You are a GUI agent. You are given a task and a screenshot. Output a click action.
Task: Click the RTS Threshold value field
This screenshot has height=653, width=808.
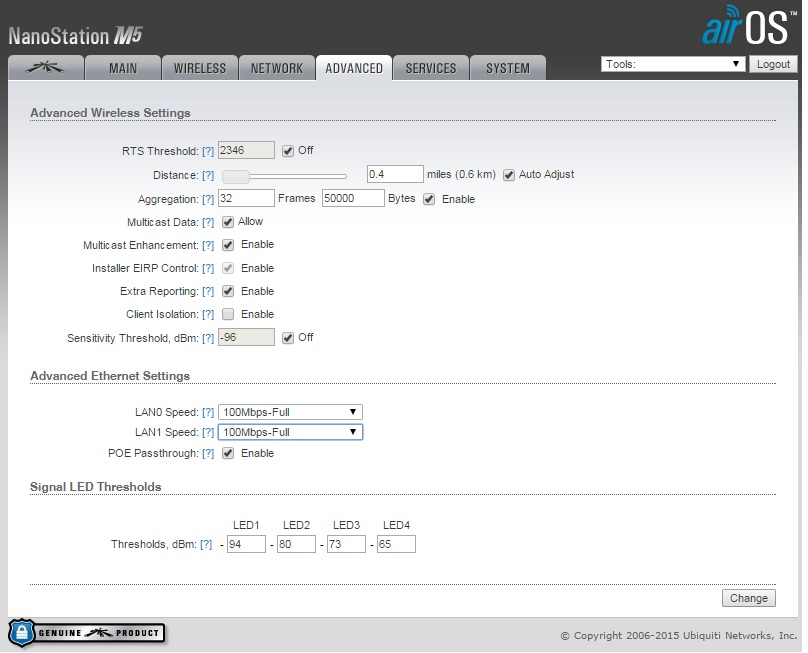click(x=246, y=150)
